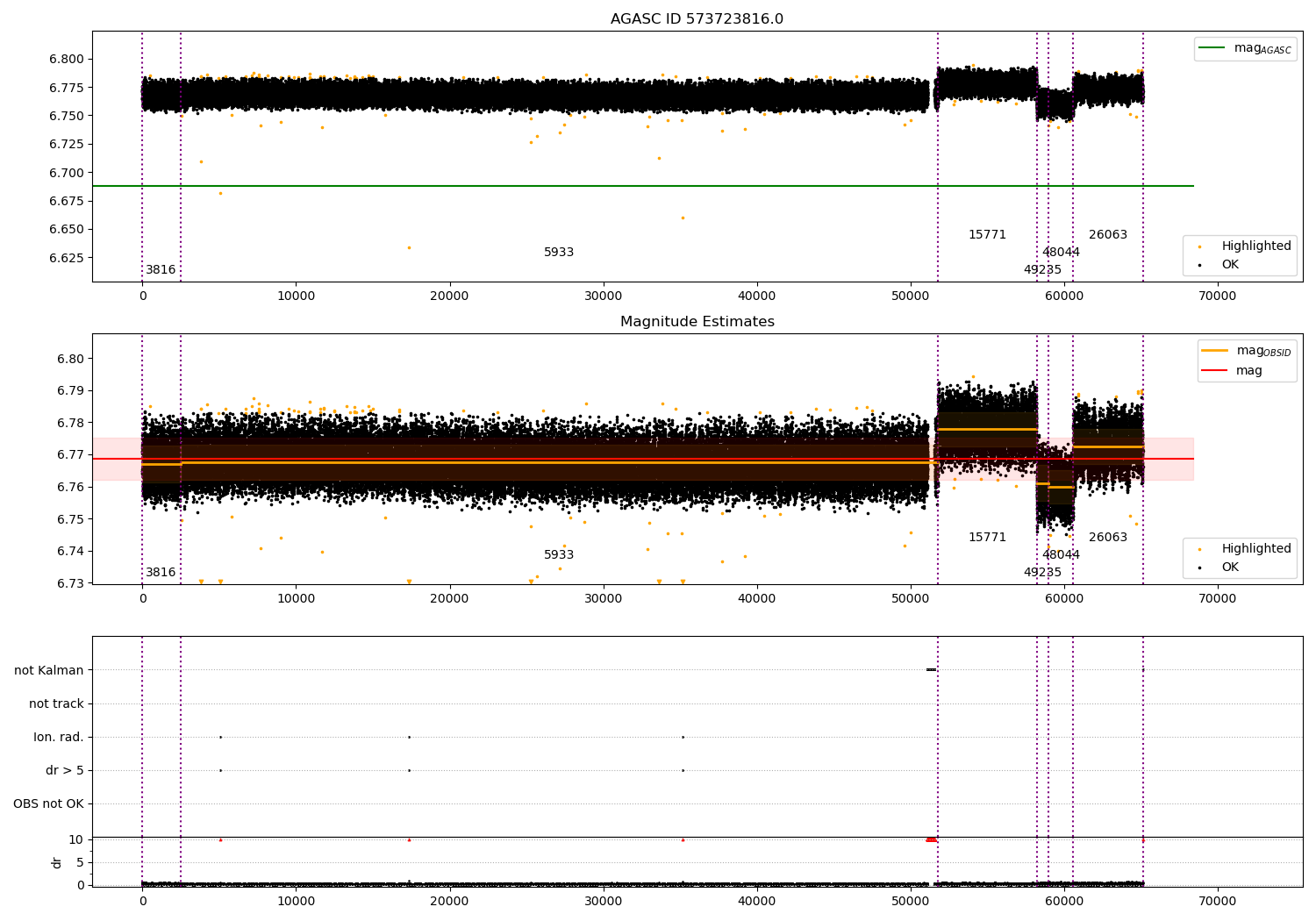Click the 10 tick on the dr axis
Image resolution: width=1316 pixels, height=921 pixels.
(76, 840)
